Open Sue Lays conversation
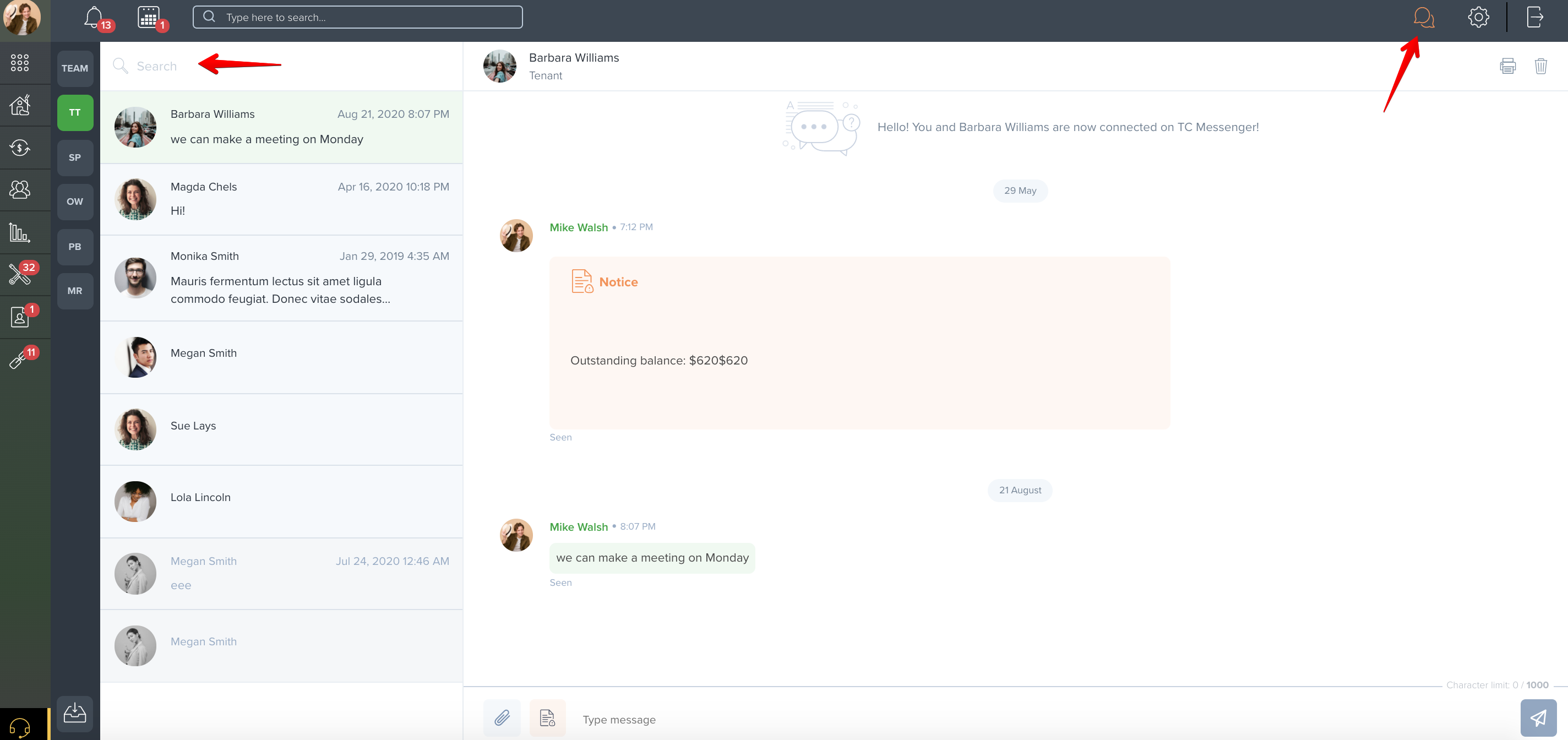This screenshot has height=740, width=1568. (x=281, y=429)
